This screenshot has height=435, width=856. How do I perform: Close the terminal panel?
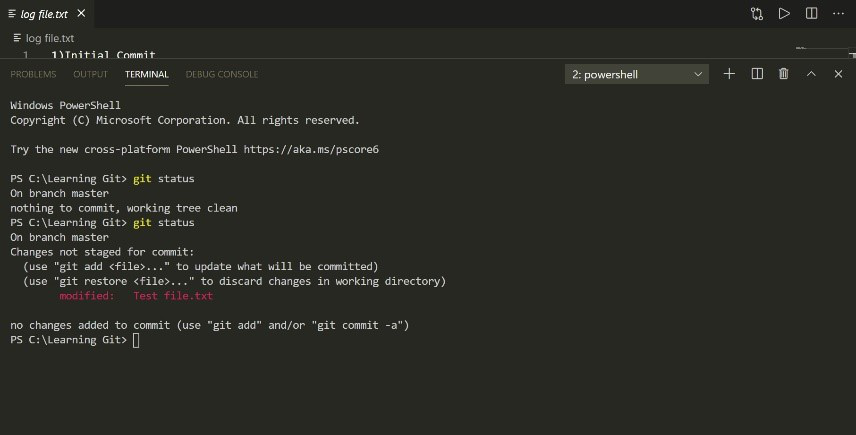pos(838,74)
